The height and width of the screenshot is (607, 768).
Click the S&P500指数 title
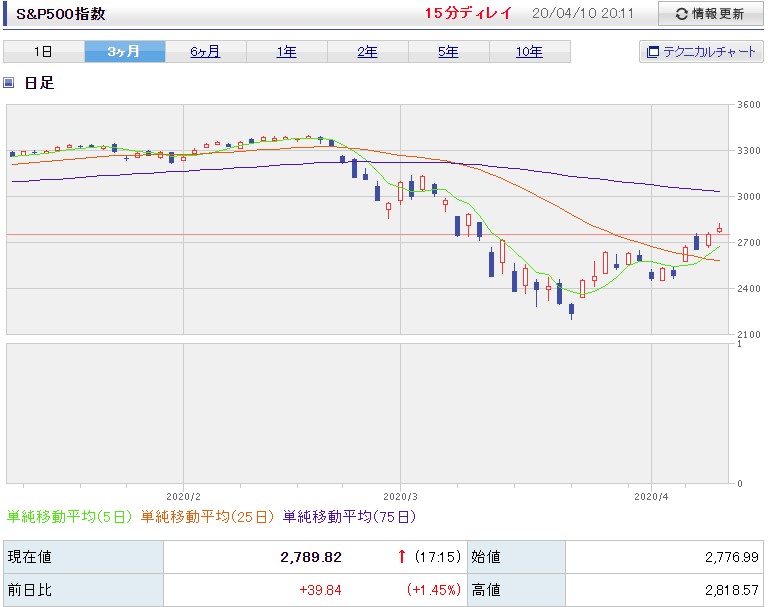coord(61,14)
